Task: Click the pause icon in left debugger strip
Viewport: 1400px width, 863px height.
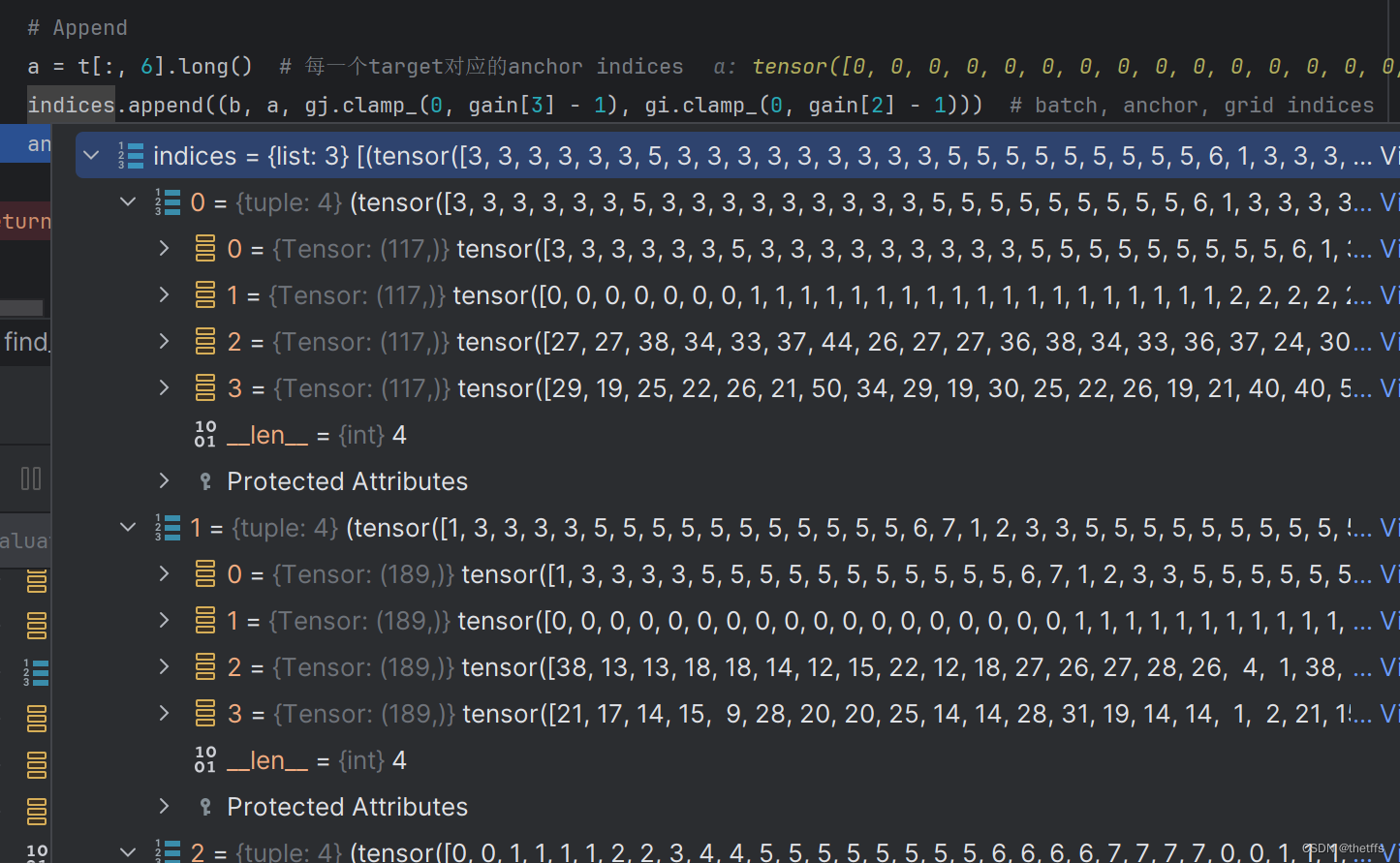Action: tap(31, 478)
